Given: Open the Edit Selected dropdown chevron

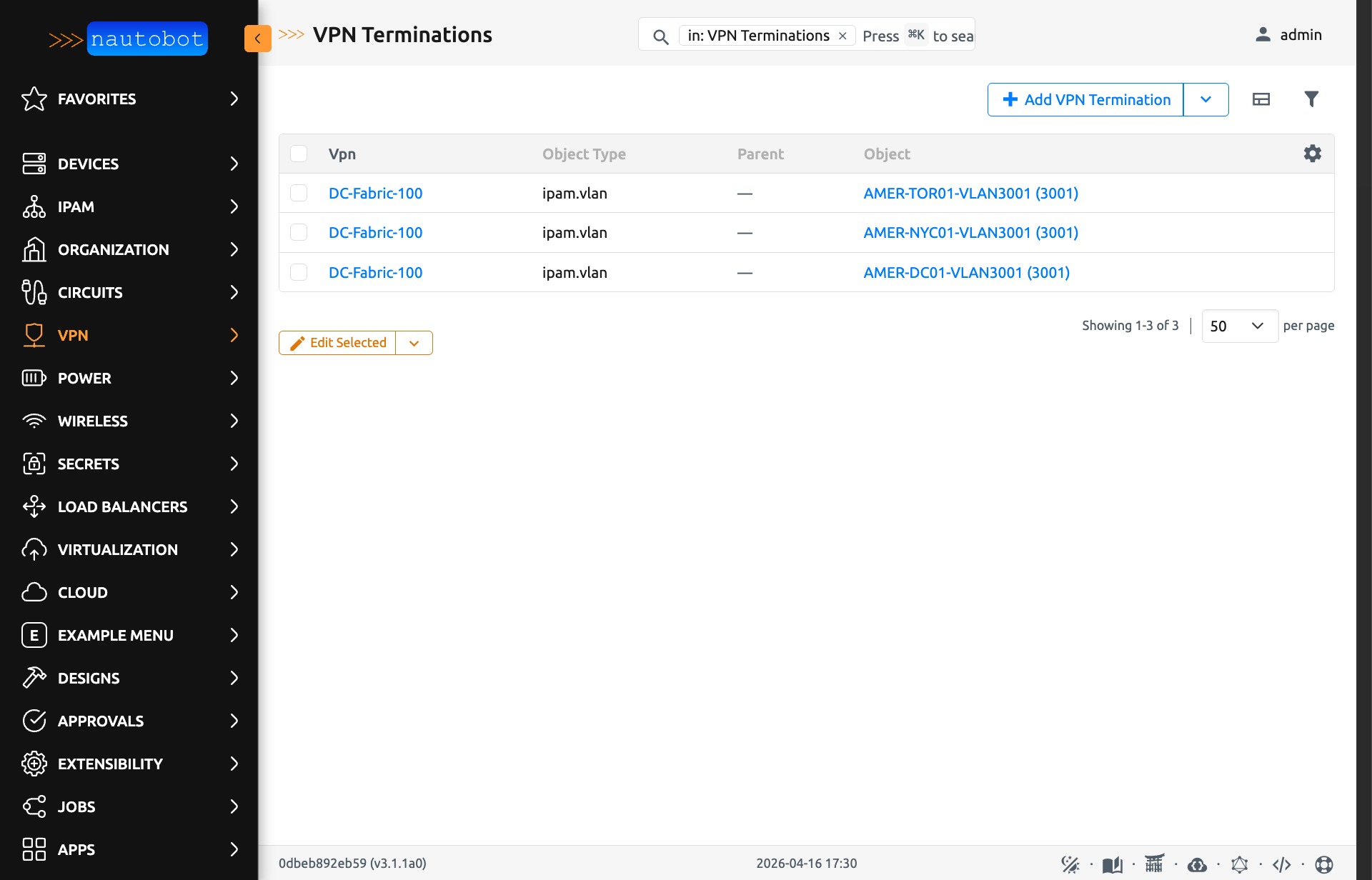Looking at the screenshot, I should pos(414,343).
